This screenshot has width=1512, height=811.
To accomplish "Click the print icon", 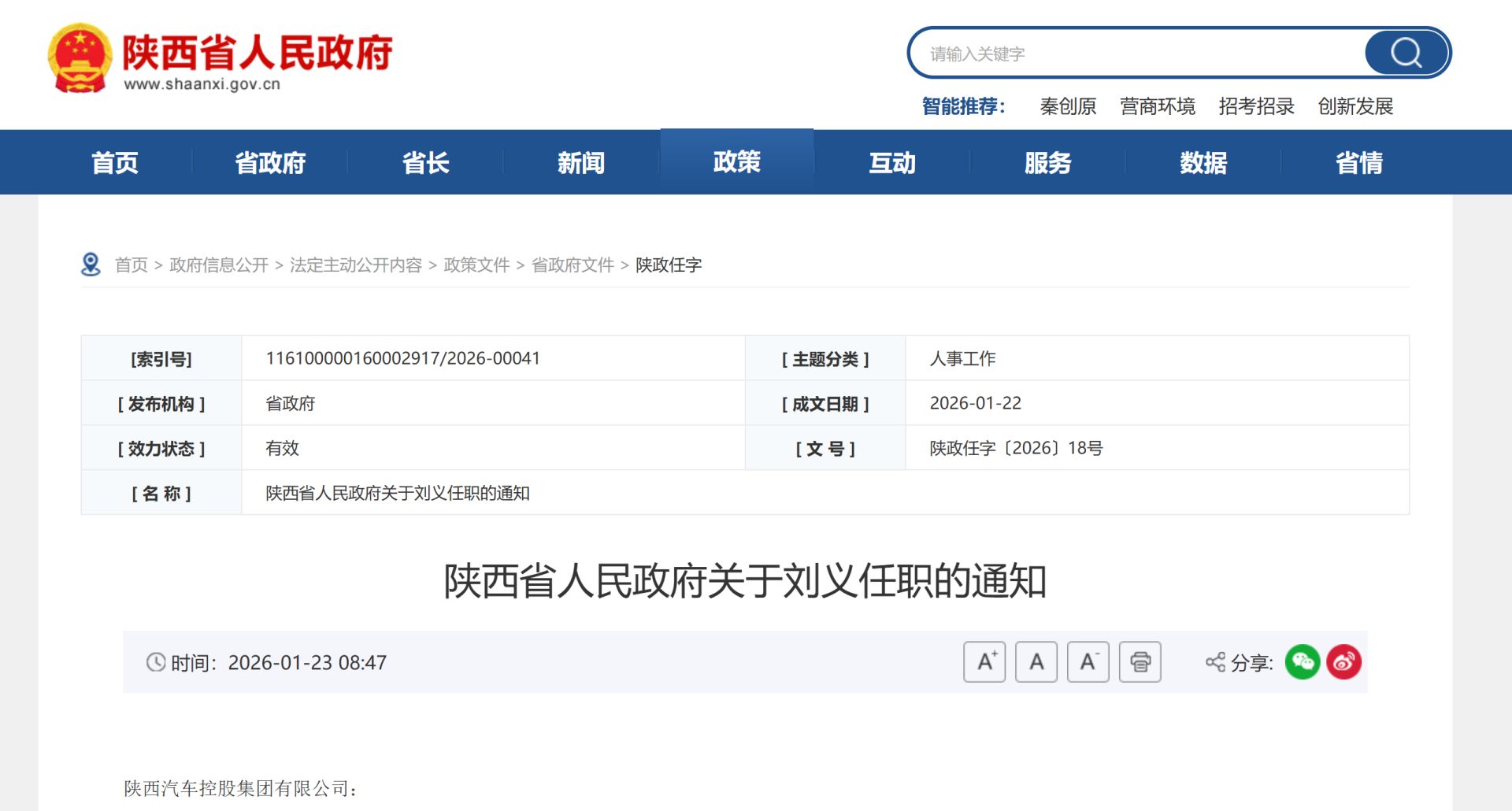I will pos(1140,662).
